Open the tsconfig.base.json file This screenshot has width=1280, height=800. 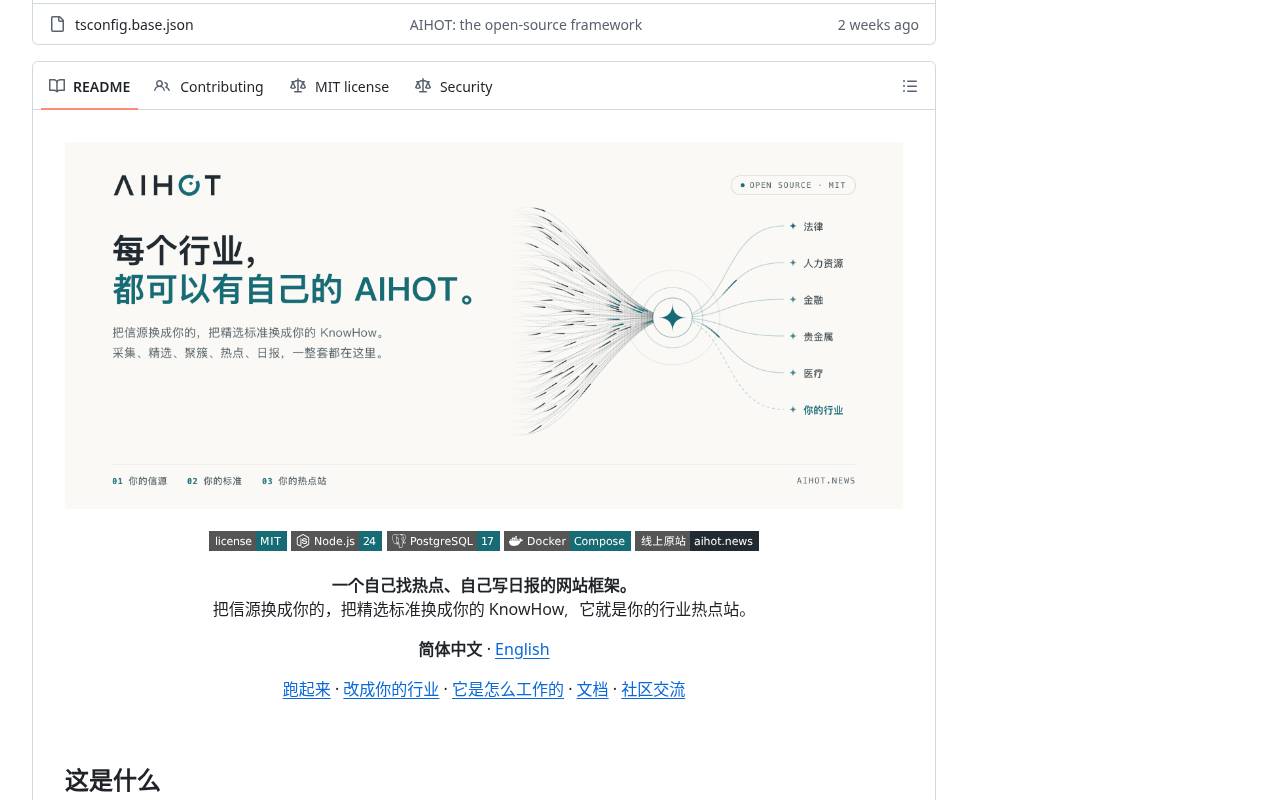134,24
